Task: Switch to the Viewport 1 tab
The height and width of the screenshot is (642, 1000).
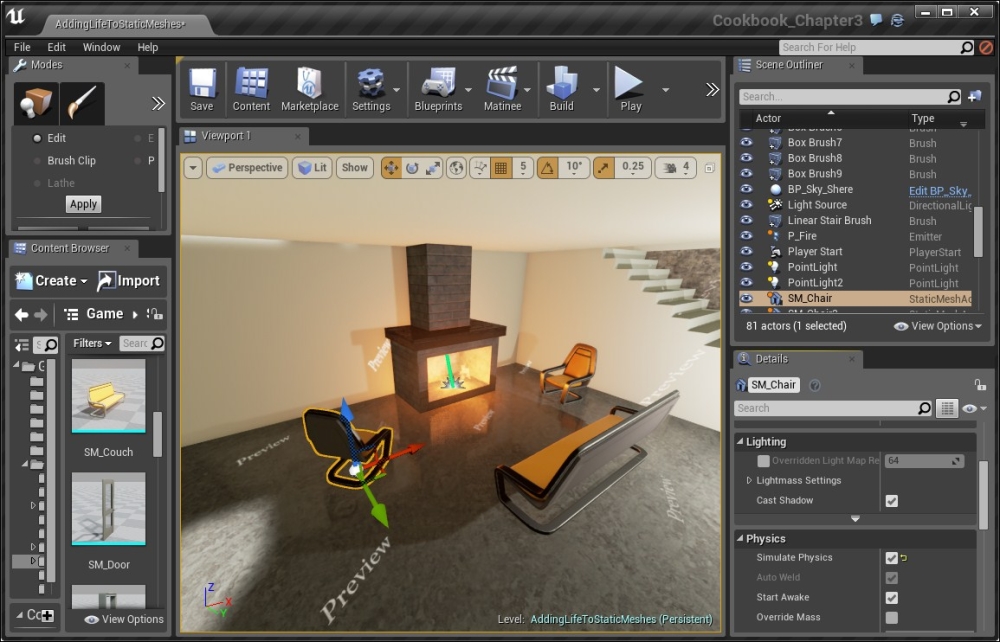Action: click(244, 136)
